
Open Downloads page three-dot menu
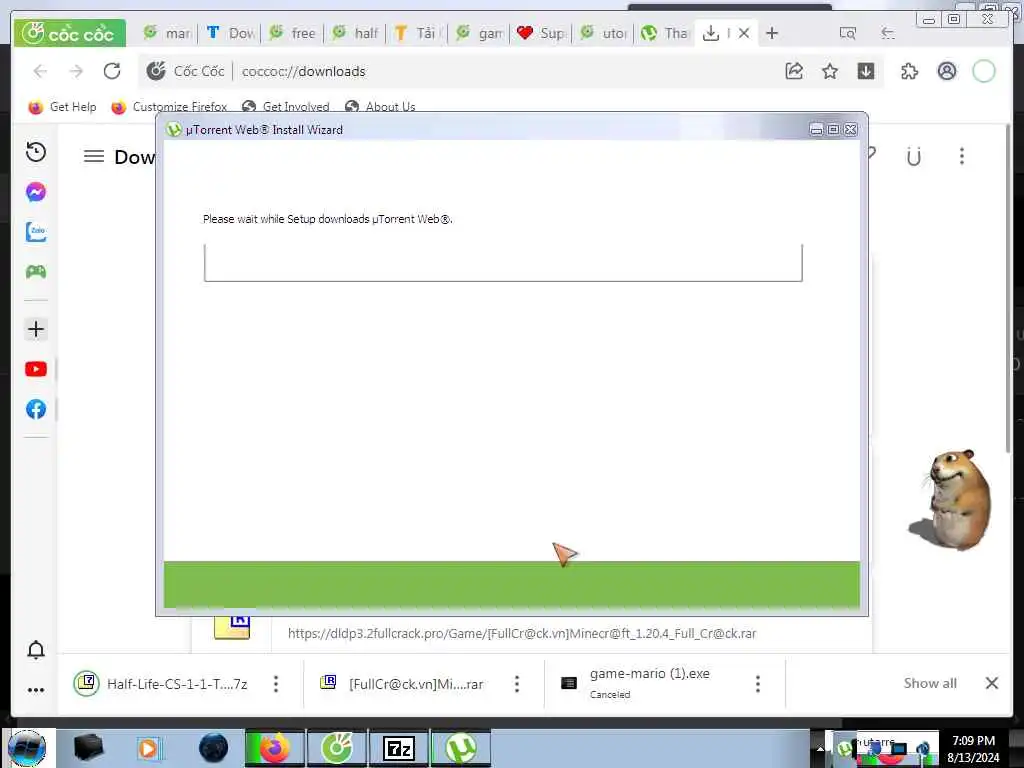(962, 156)
